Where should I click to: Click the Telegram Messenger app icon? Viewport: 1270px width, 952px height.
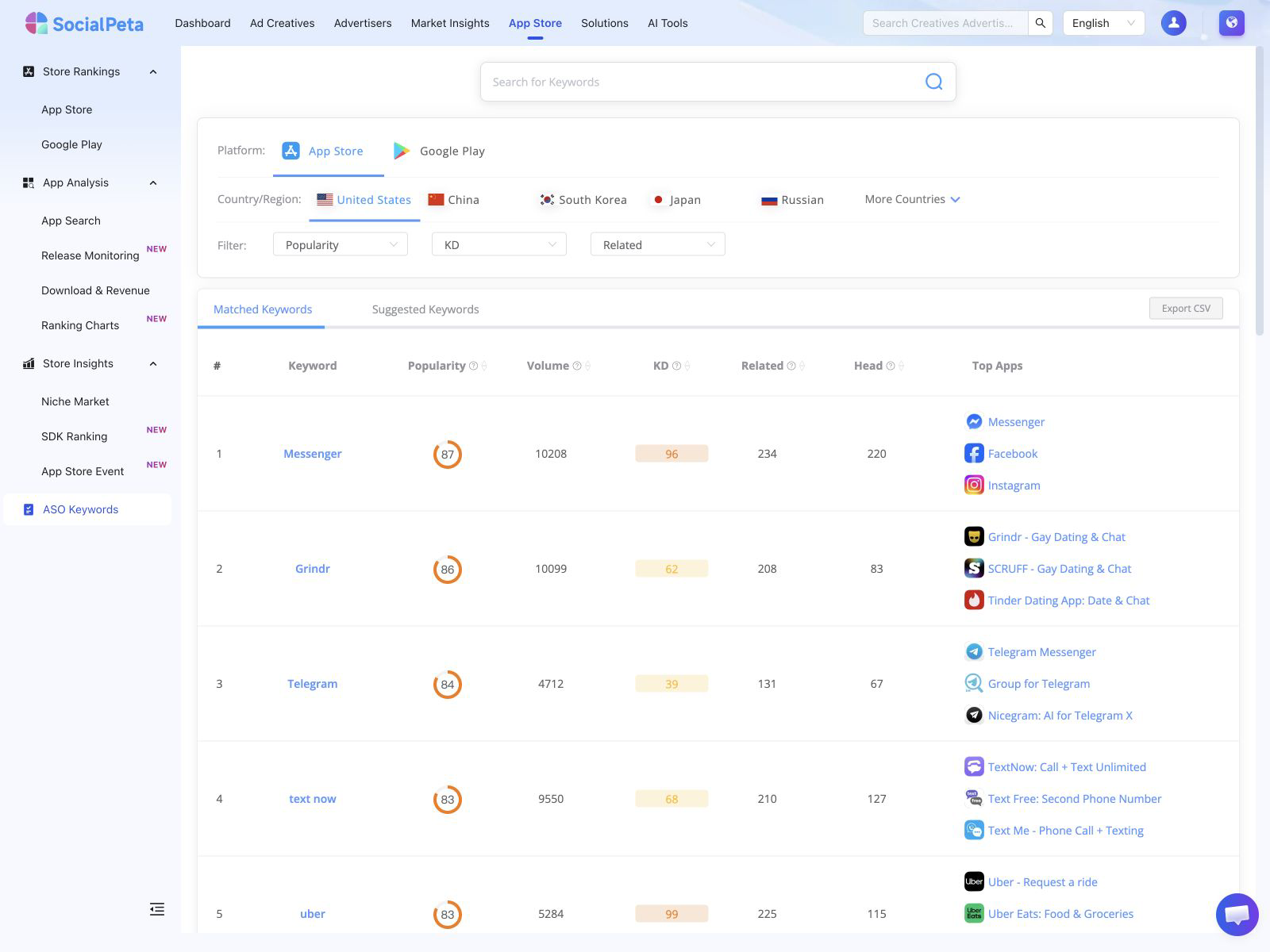pyautogui.click(x=974, y=652)
